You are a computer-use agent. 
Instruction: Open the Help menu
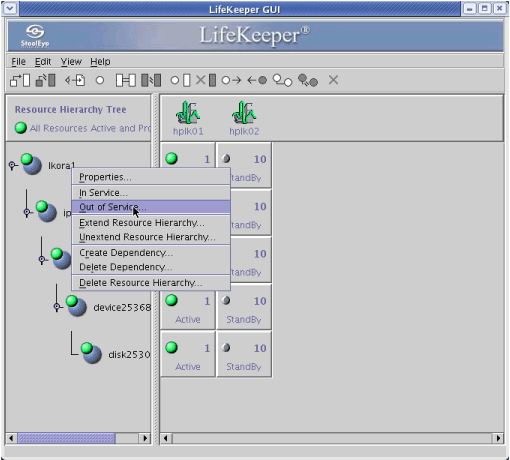click(x=100, y=62)
